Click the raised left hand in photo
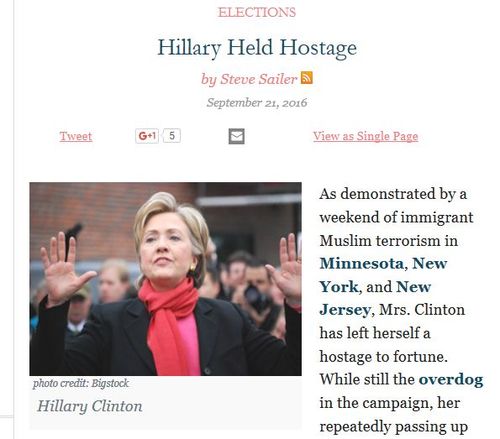The width and height of the screenshot is (500, 439). [65, 268]
